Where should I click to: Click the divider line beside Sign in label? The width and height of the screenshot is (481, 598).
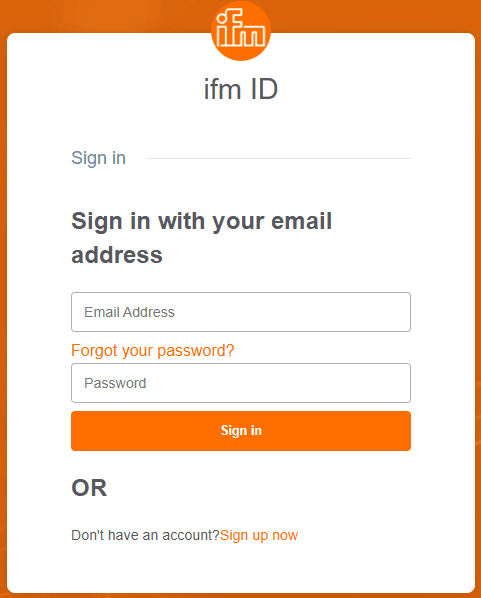coord(278,158)
